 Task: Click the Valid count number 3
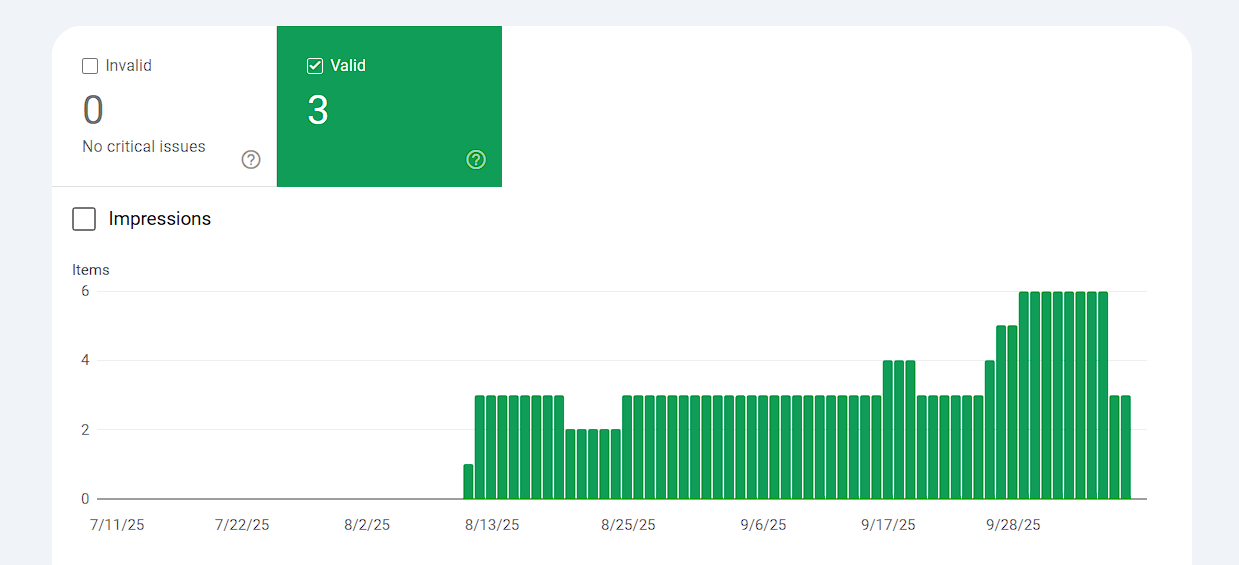pos(318,111)
